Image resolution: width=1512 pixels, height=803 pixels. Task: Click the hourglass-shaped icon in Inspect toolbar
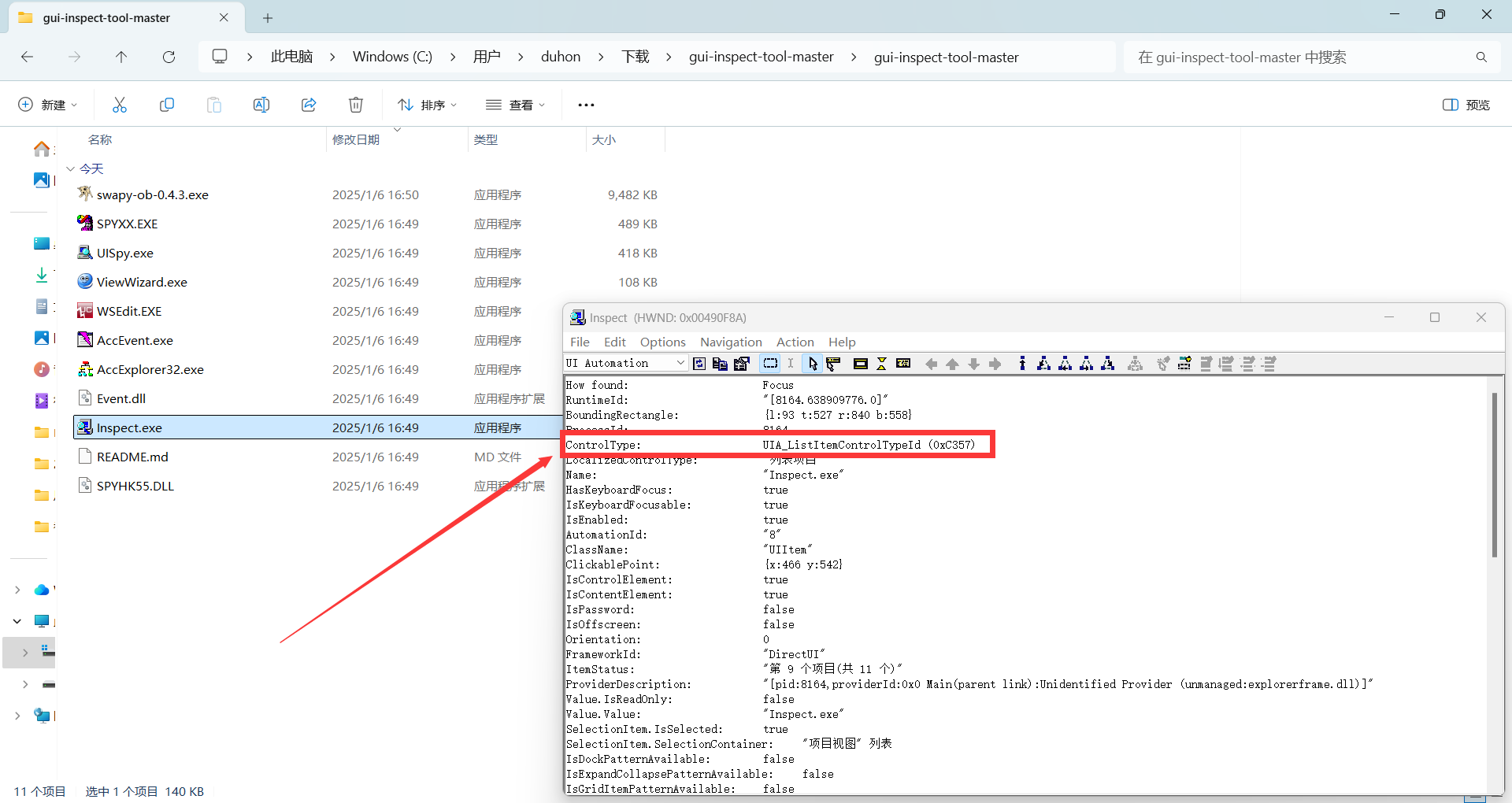pos(882,363)
